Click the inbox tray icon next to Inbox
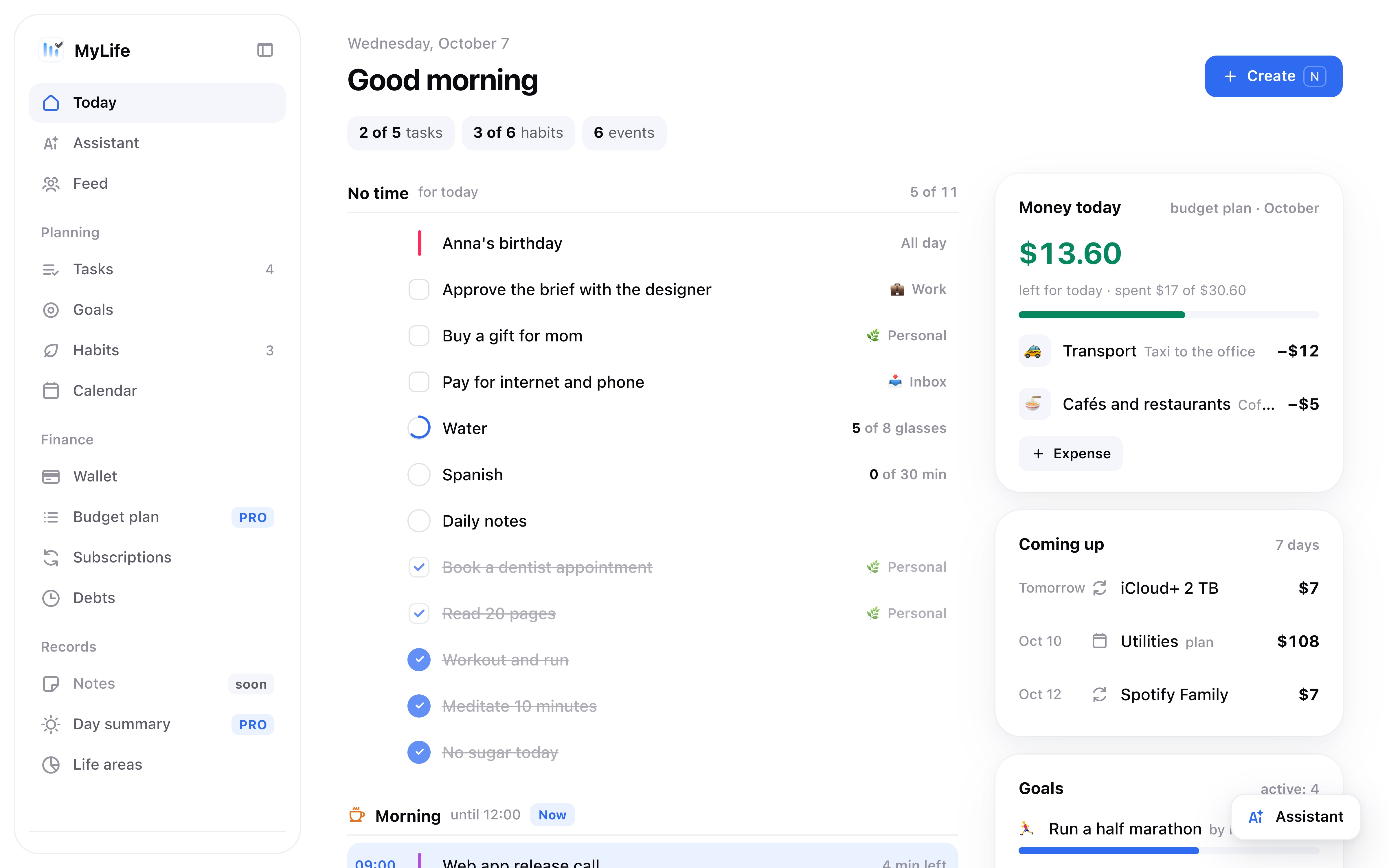The height and width of the screenshot is (868, 1389). pyautogui.click(x=895, y=381)
